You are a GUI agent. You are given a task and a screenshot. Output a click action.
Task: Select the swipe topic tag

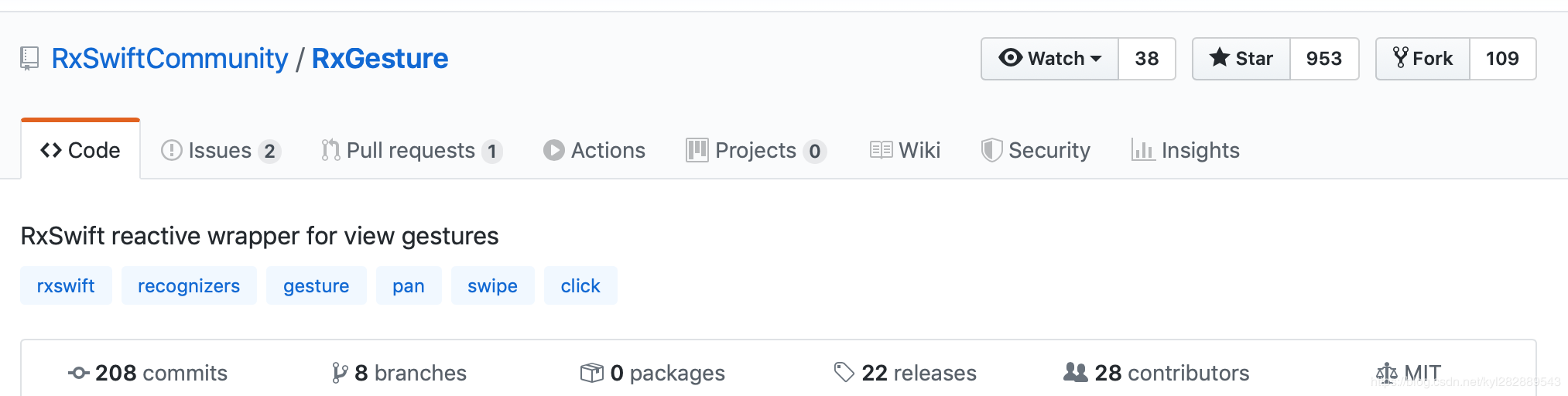(492, 285)
